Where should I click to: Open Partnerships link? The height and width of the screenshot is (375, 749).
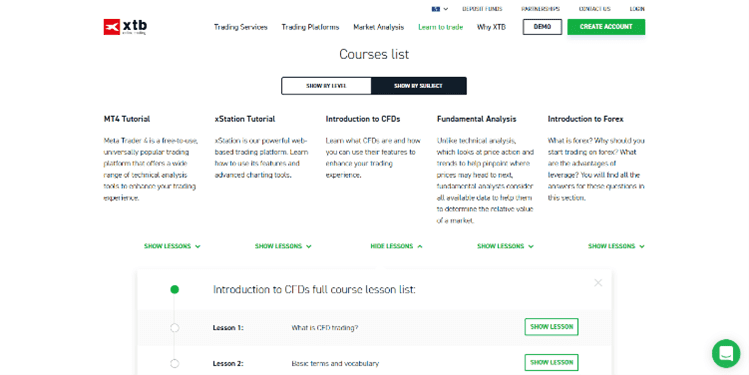point(540,9)
